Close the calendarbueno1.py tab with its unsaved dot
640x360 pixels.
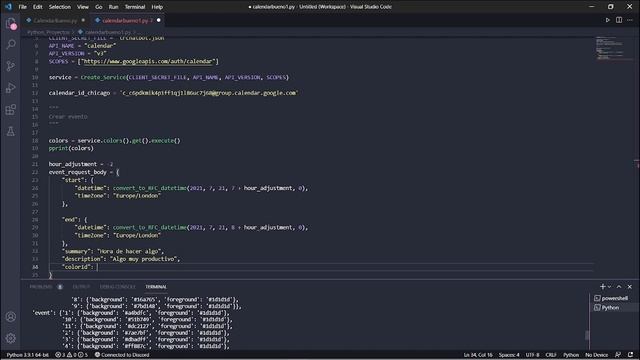pyautogui.click(x=159, y=20)
